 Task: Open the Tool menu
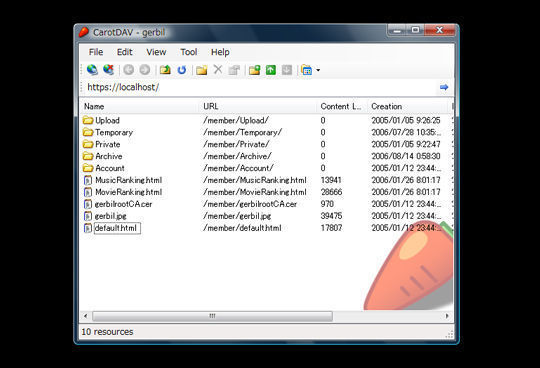(x=189, y=52)
